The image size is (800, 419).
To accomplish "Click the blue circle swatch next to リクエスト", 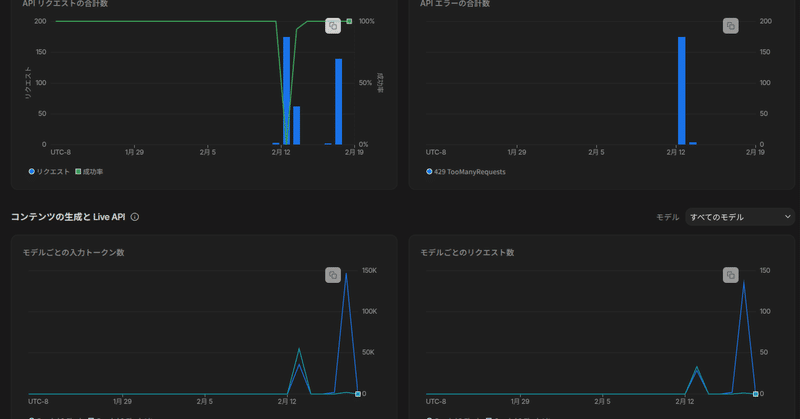I will point(32,171).
